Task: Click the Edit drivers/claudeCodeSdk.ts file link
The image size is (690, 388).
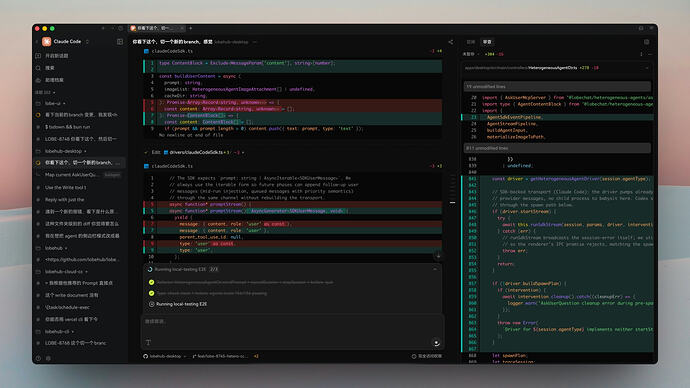Action: 196,152
